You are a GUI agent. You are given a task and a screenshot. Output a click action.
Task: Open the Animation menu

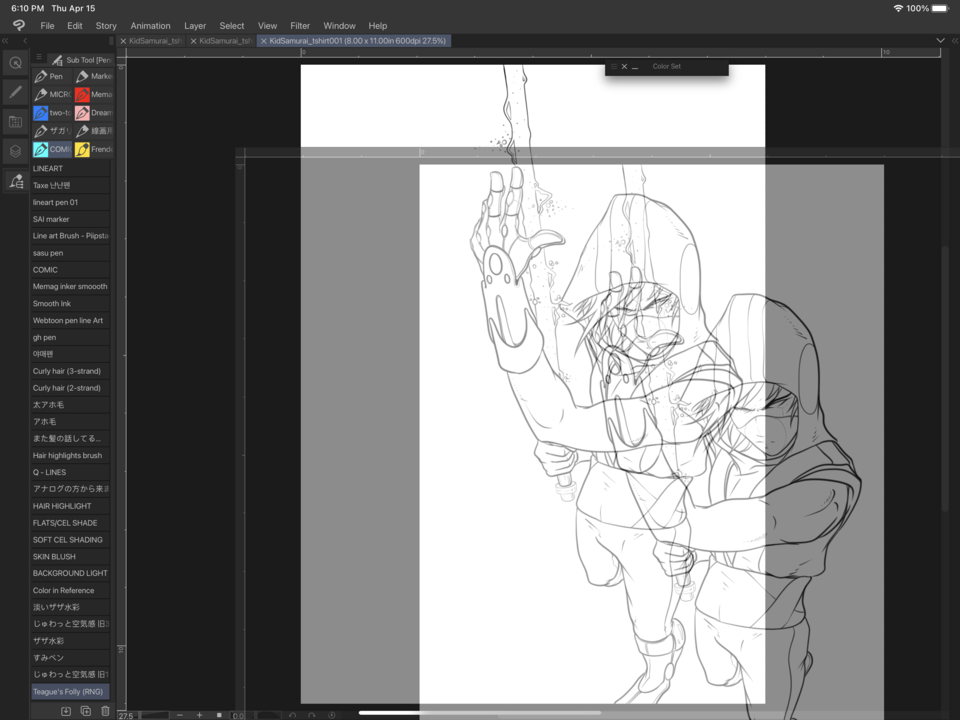pyautogui.click(x=150, y=26)
